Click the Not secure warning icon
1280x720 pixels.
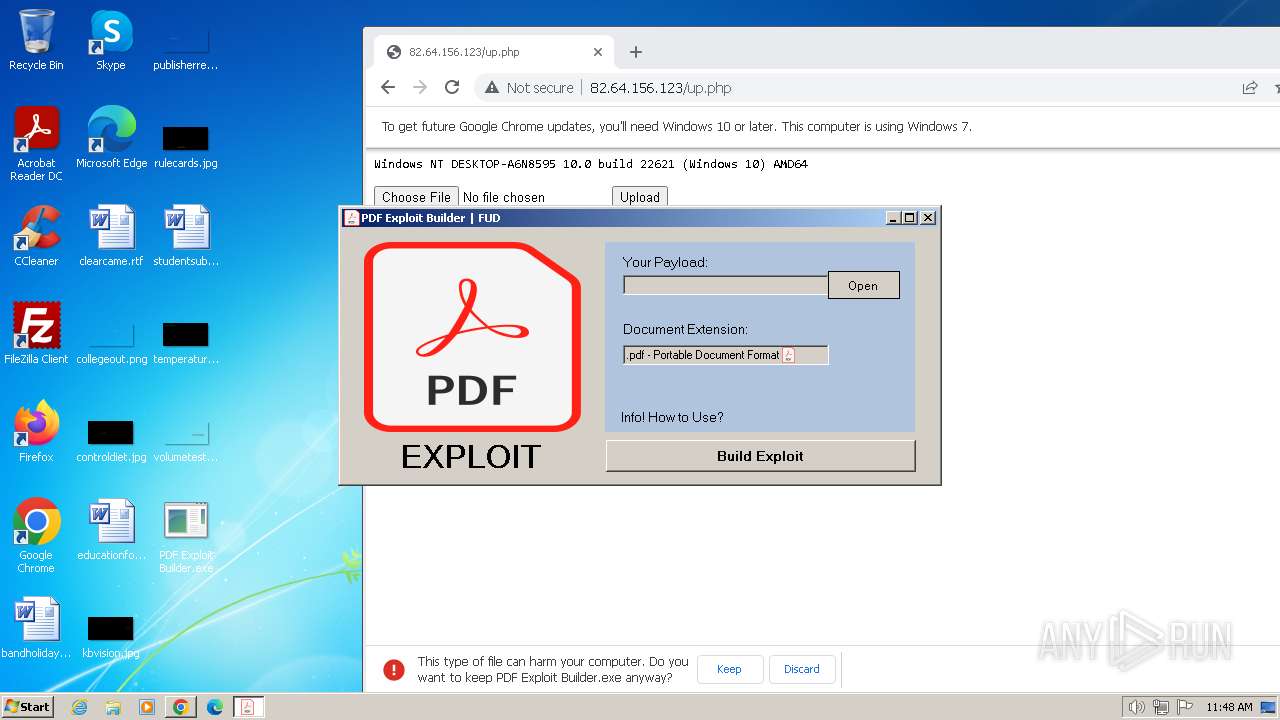(x=492, y=88)
